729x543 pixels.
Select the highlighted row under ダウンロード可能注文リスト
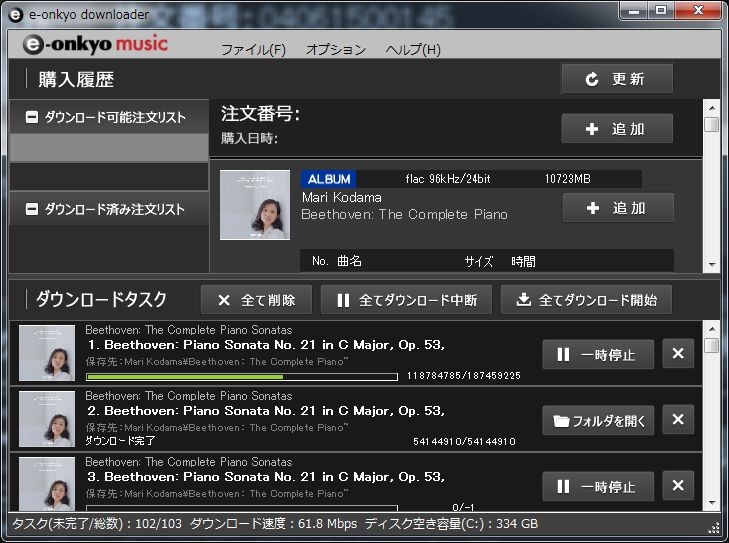[x=109, y=148]
